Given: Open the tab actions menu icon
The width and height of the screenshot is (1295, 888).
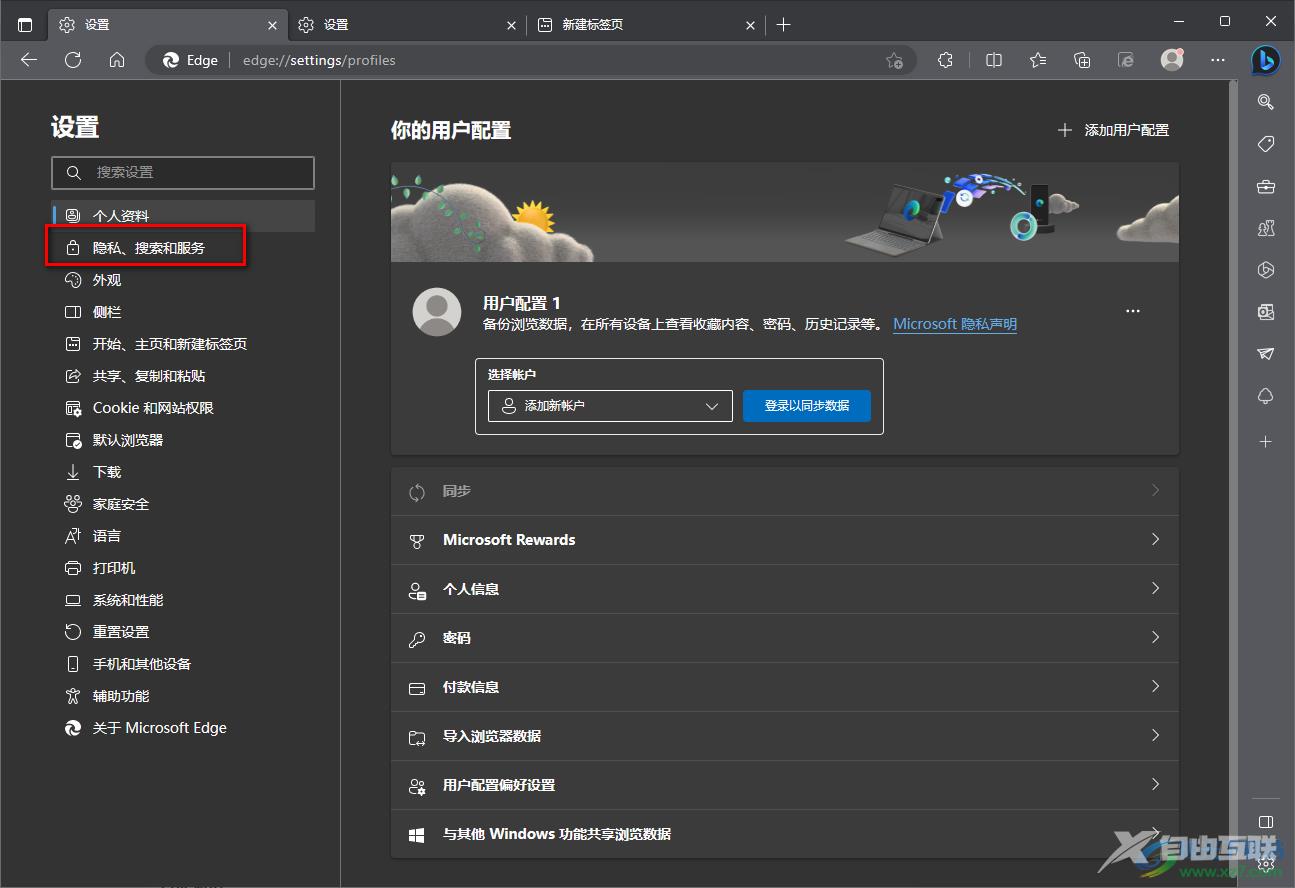Looking at the screenshot, I should point(25,24).
